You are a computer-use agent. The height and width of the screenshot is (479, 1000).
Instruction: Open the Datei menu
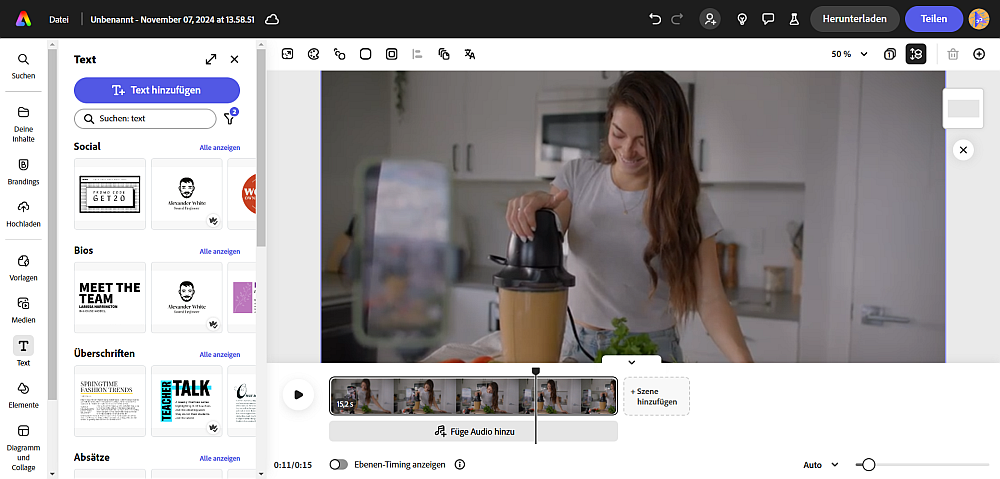click(59, 19)
